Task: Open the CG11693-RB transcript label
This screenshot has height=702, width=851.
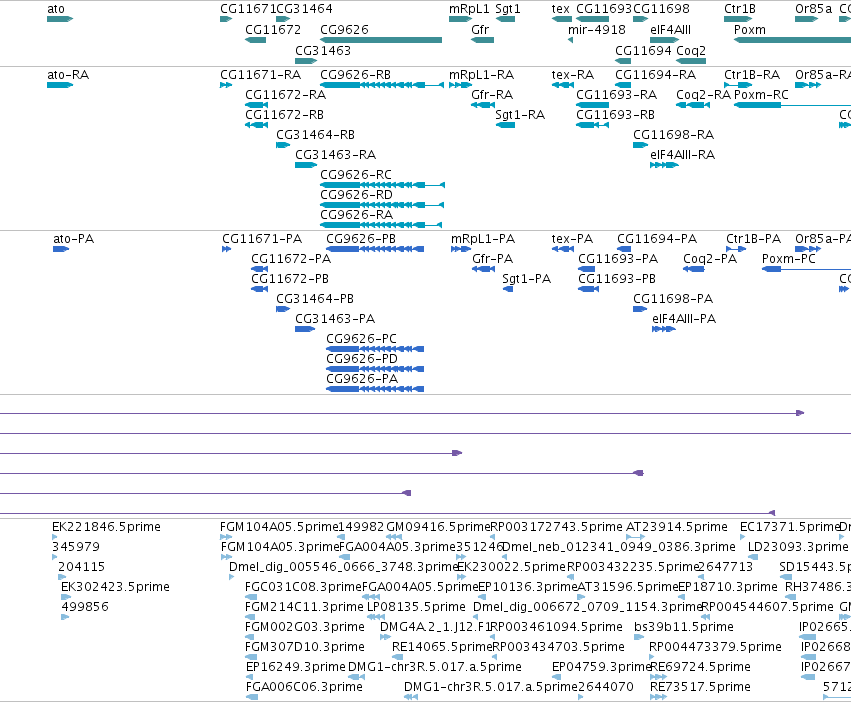Action: [615, 115]
